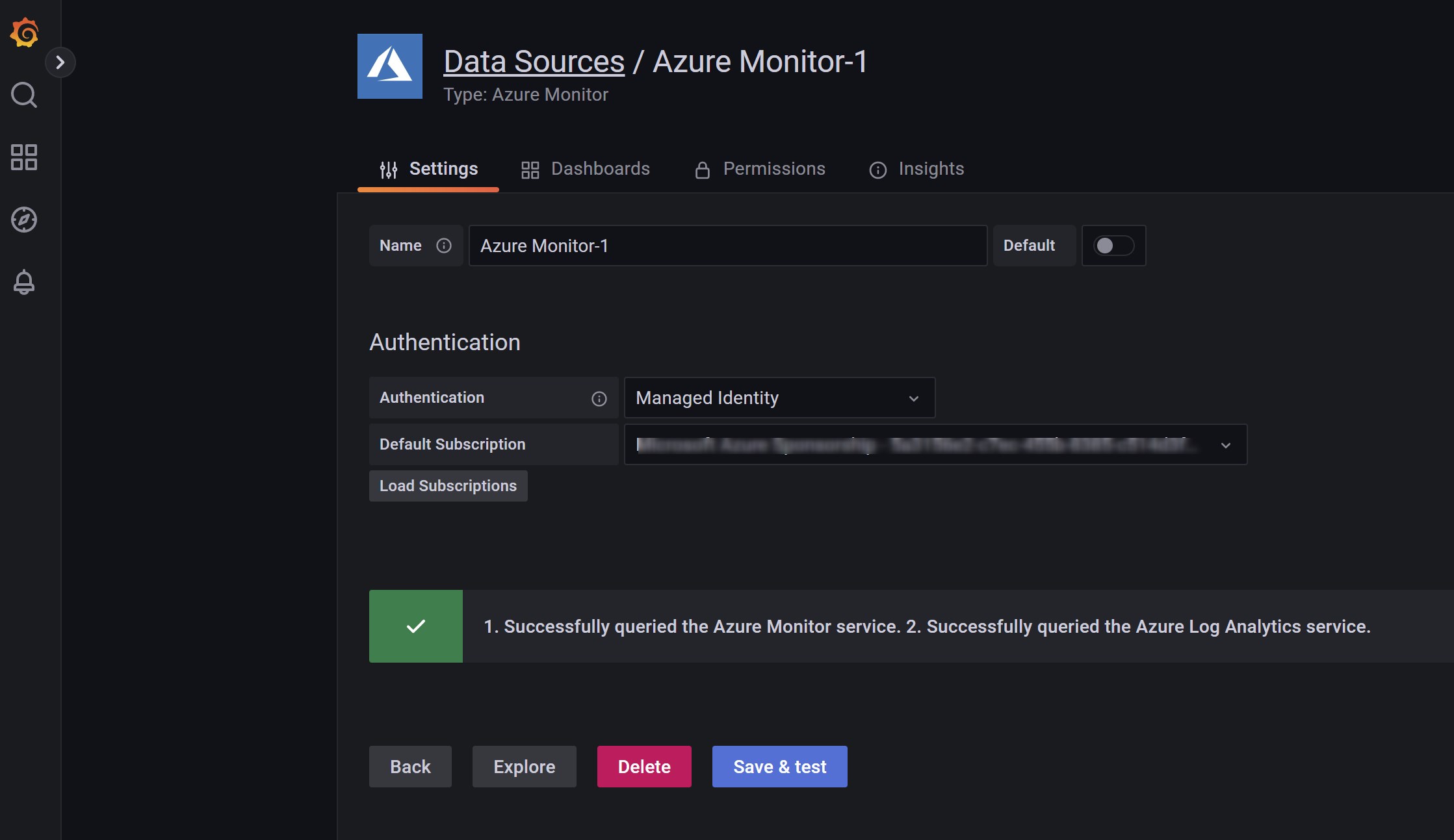This screenshot has height=840, width=1454.
Task: Click the Load Subscriptions button
Action: [x=448, y=486]
